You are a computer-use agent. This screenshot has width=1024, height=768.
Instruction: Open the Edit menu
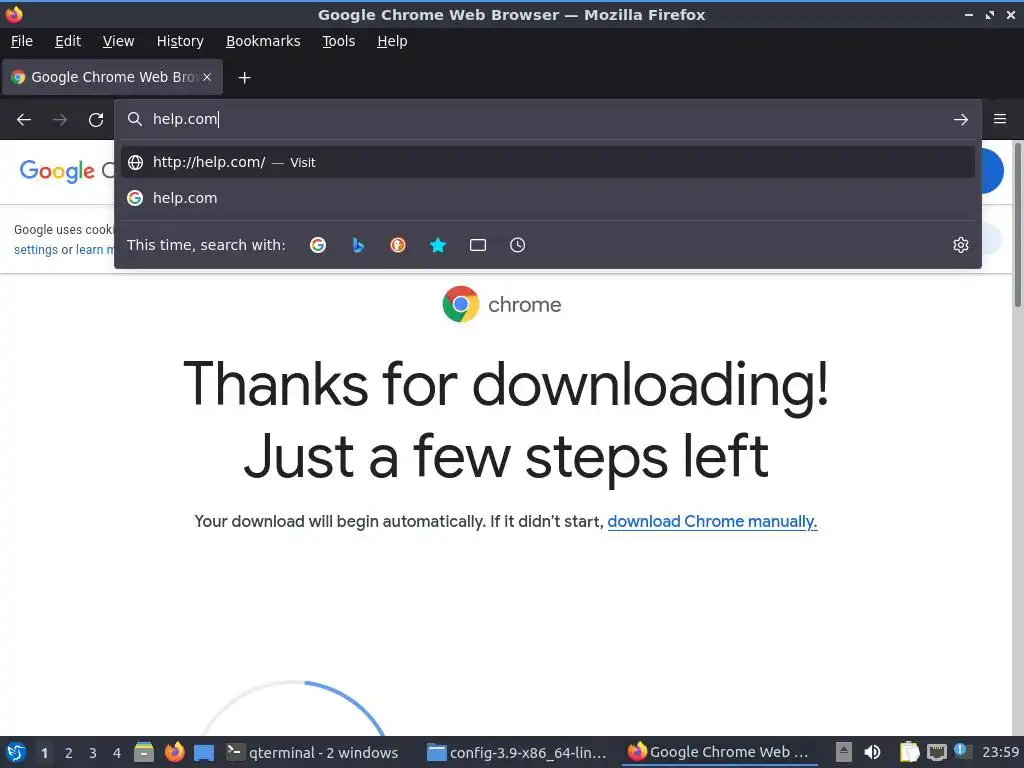(x=68, y=41)
